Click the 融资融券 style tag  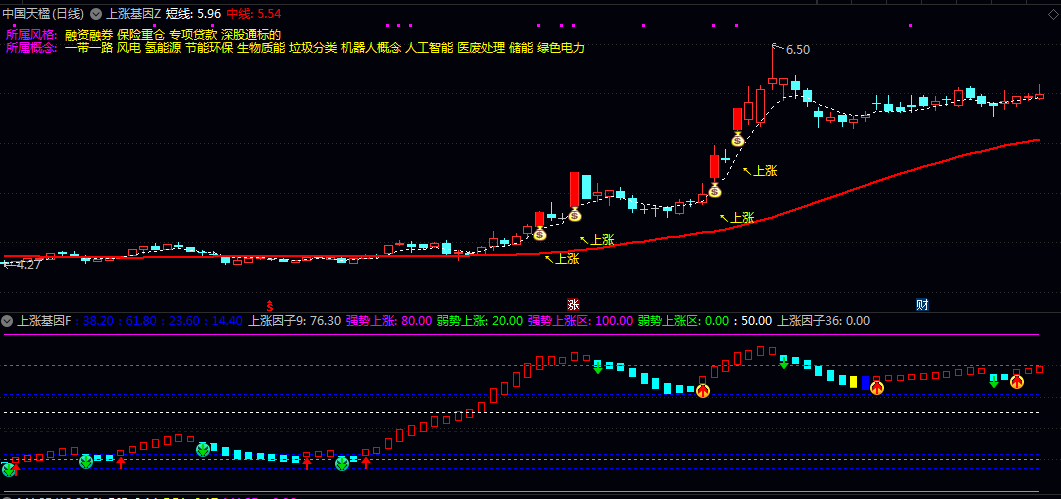click(x=89, y=35)
